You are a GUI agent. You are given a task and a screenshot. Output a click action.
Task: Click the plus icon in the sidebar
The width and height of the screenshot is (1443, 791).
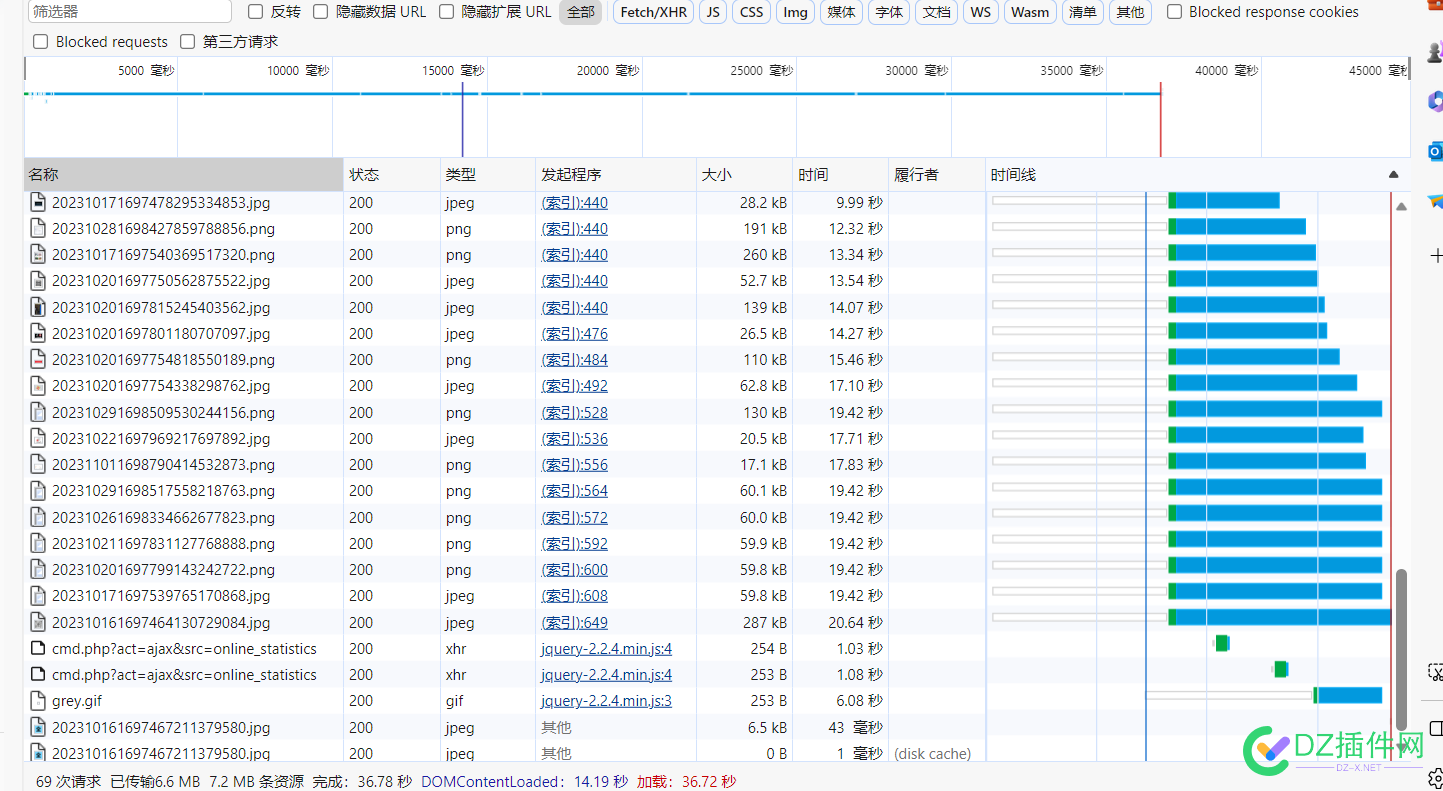[1436, 256]
